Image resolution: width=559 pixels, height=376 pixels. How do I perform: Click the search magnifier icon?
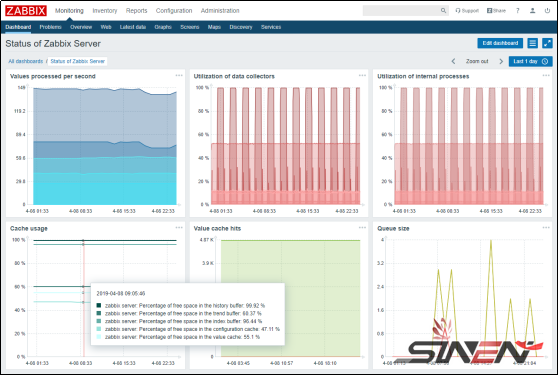[x=443, y=11]
